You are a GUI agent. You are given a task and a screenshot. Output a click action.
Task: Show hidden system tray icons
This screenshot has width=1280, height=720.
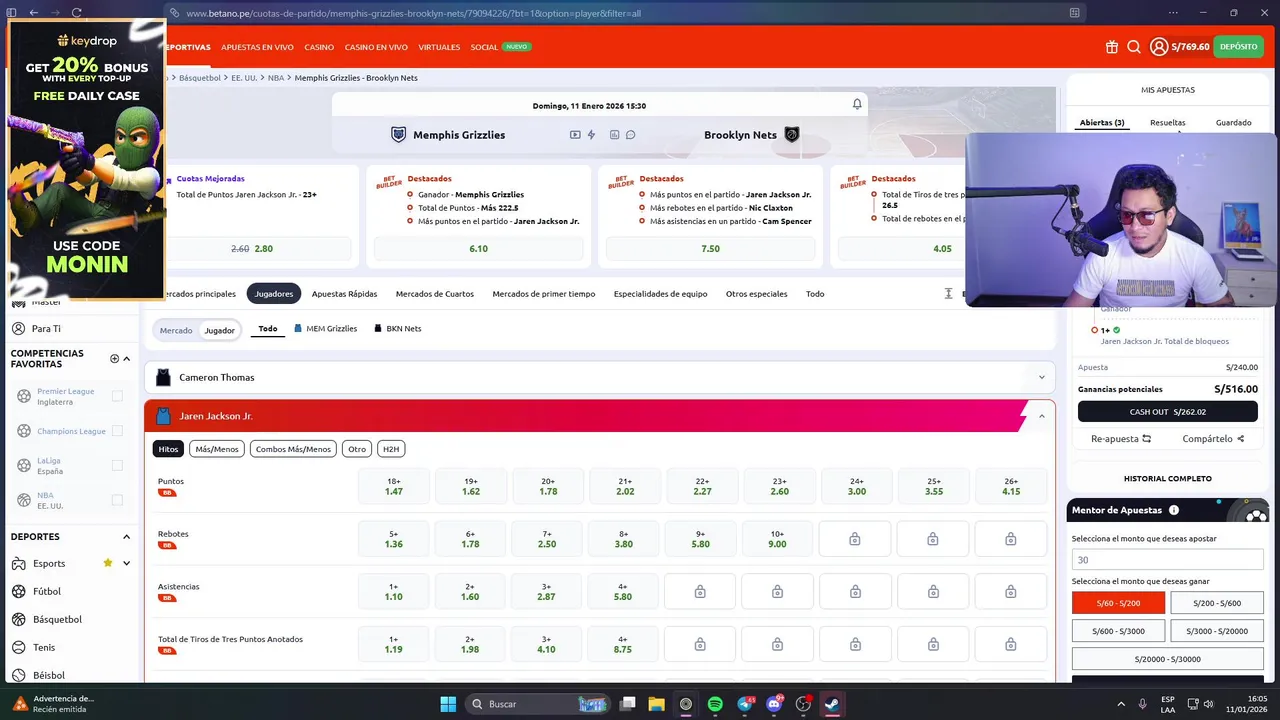click(1121, 704)
